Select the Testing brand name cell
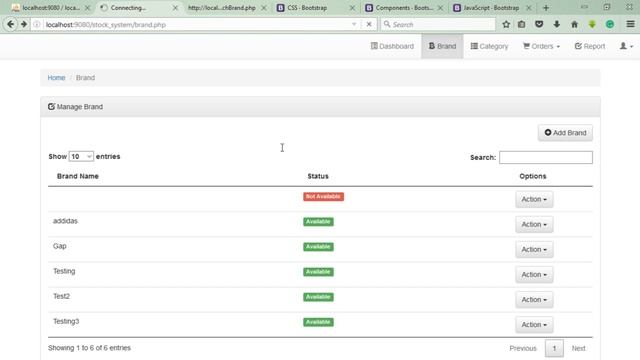 [64, 271]
